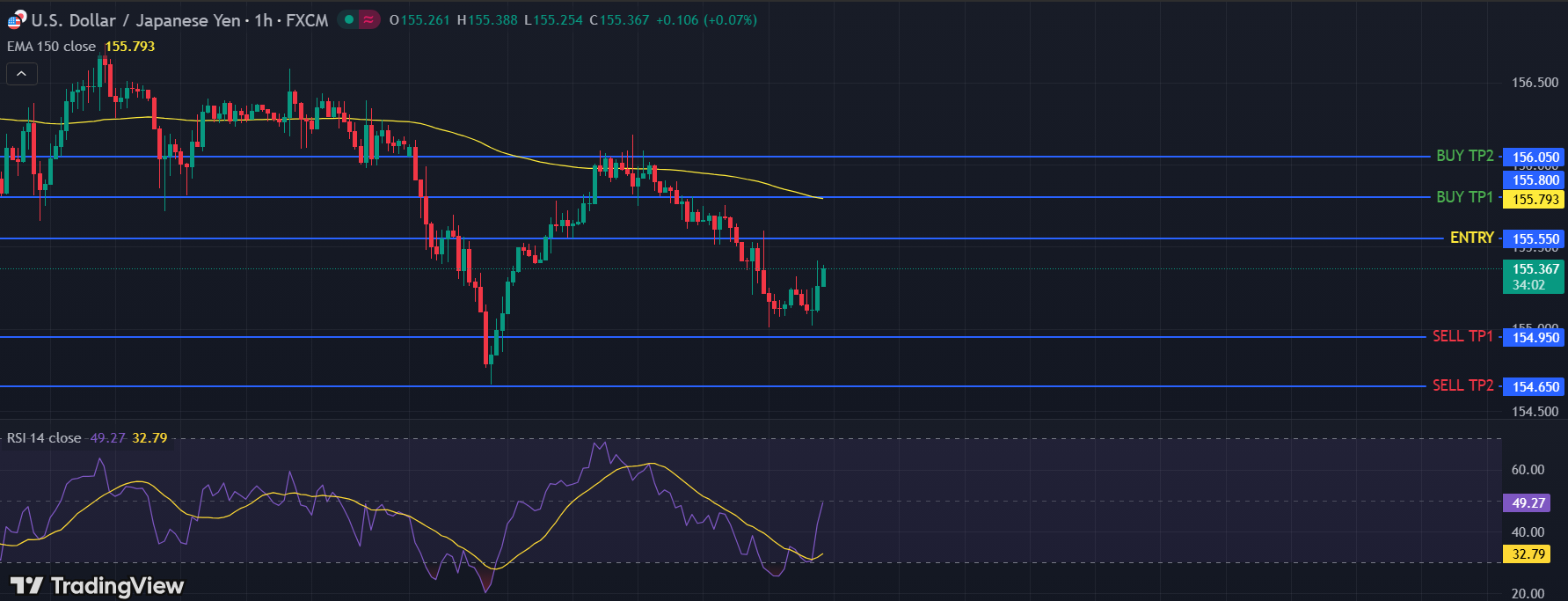Screen dimensions: 1568x601
Task: Click the SELL TP2 line label
Action: pyautogui.click(x=1462, y=385)
